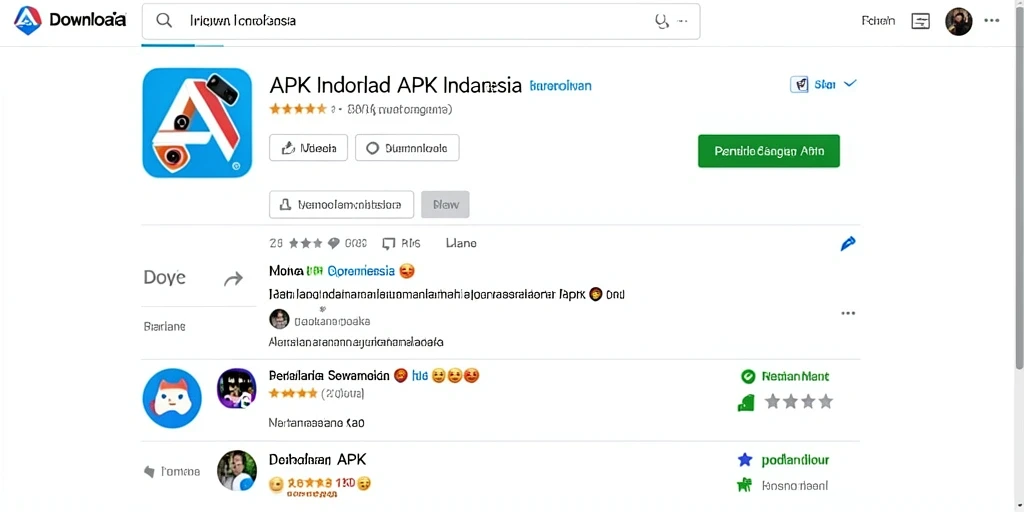Viewport: 1024px width, 512px height.
Task: Select the Doye sidebar item
Action: tap(165, 278)
